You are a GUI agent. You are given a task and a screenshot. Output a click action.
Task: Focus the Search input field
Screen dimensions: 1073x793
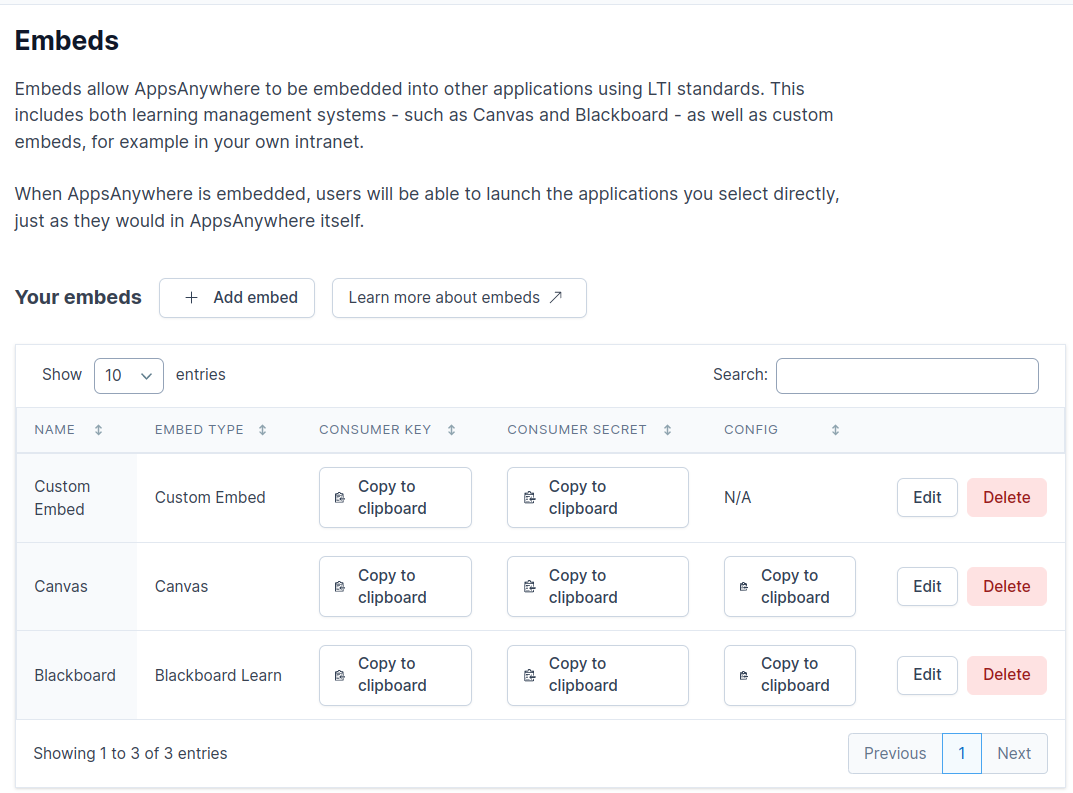pos(907,376)
